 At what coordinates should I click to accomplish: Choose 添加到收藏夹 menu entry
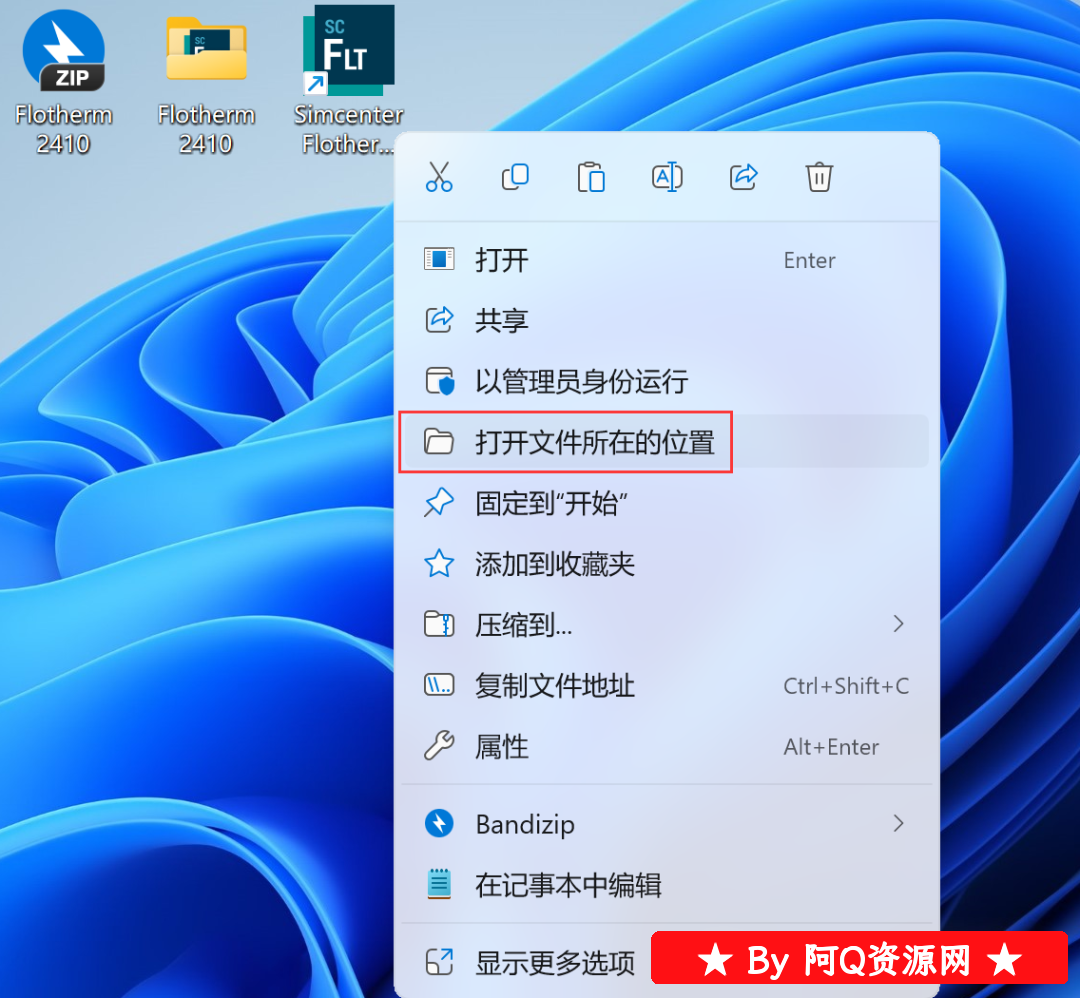(665, 563)
